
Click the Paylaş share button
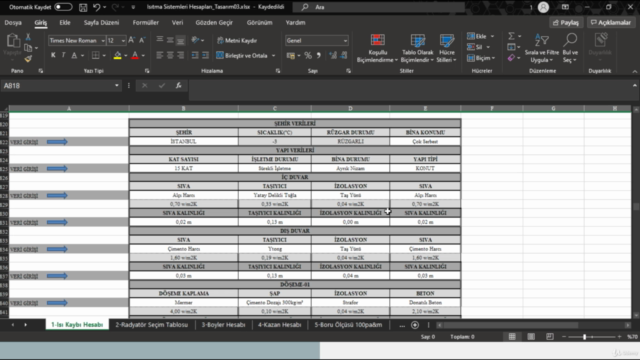pos(566,22)
